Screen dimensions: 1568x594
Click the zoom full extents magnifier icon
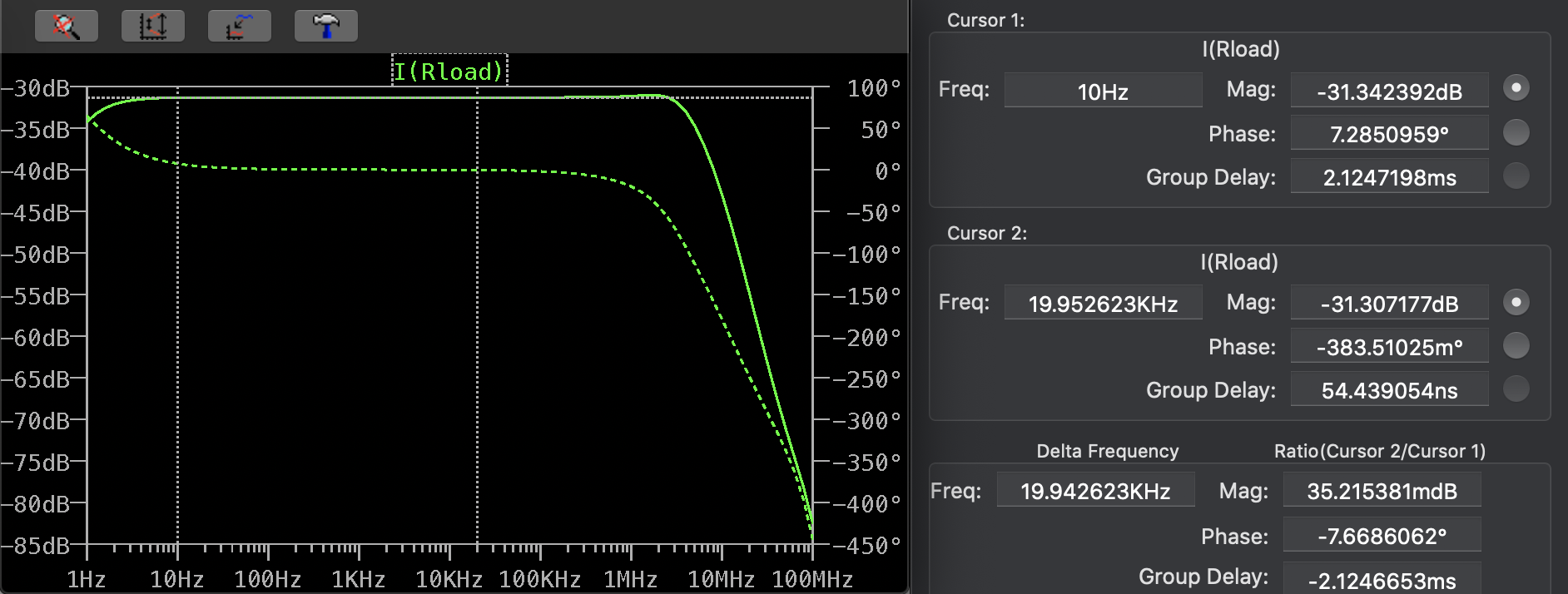(67, 26)
